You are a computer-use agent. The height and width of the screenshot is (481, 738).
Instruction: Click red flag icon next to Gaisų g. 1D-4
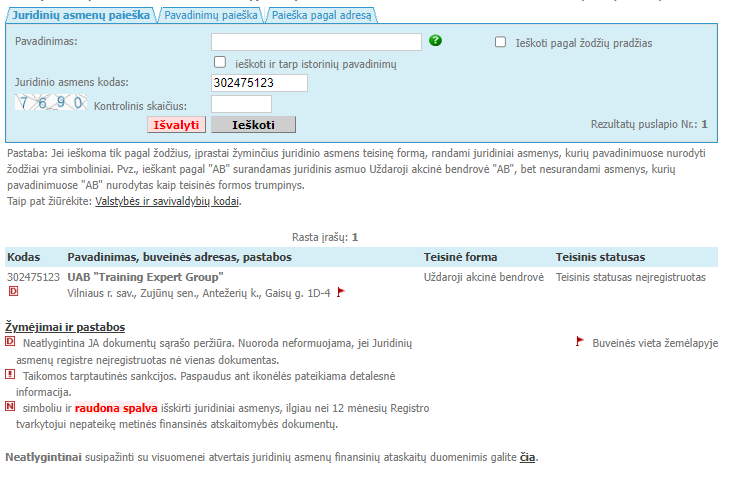pos(340,292)
